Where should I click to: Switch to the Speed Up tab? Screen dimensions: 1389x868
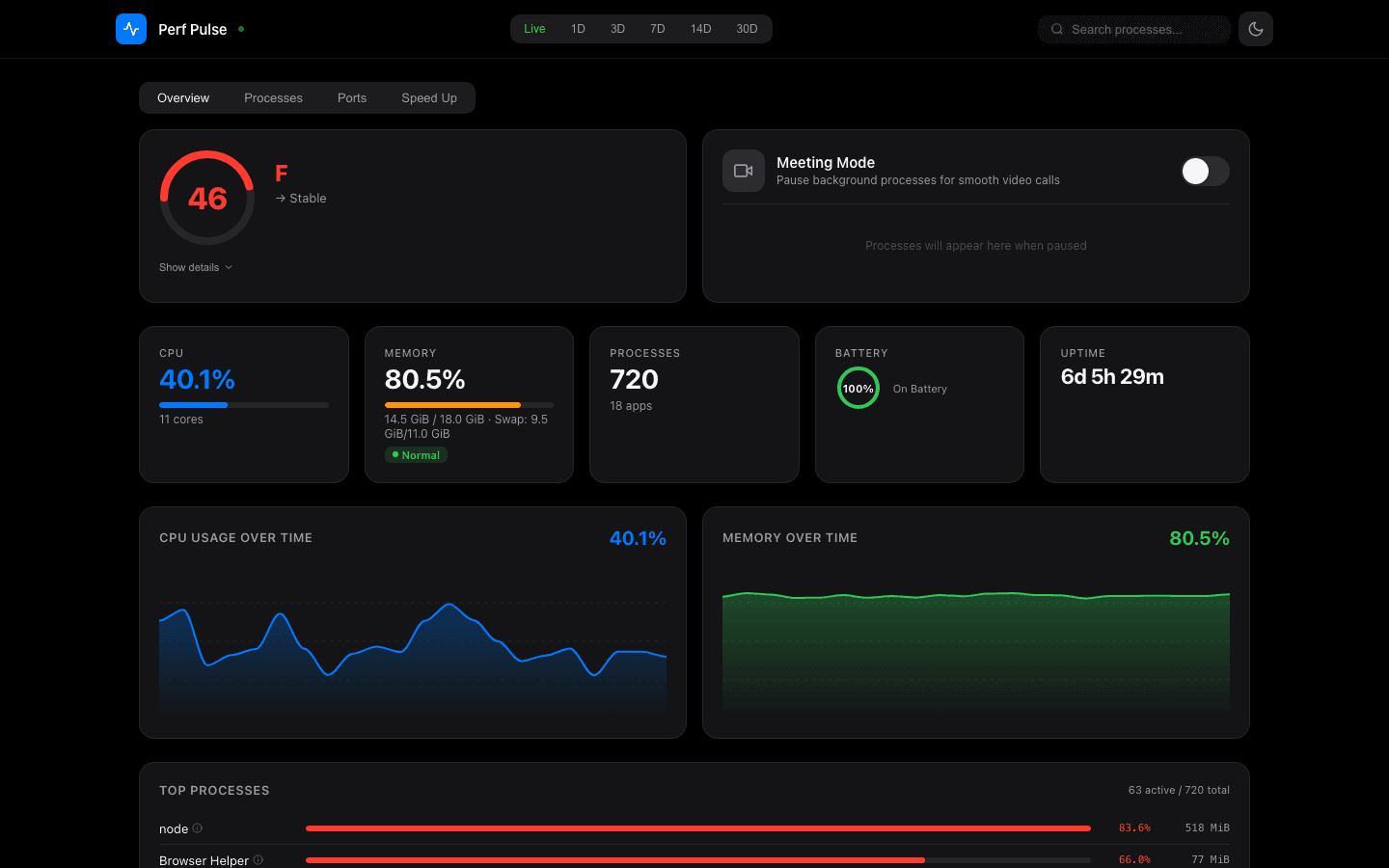(429, 97)
